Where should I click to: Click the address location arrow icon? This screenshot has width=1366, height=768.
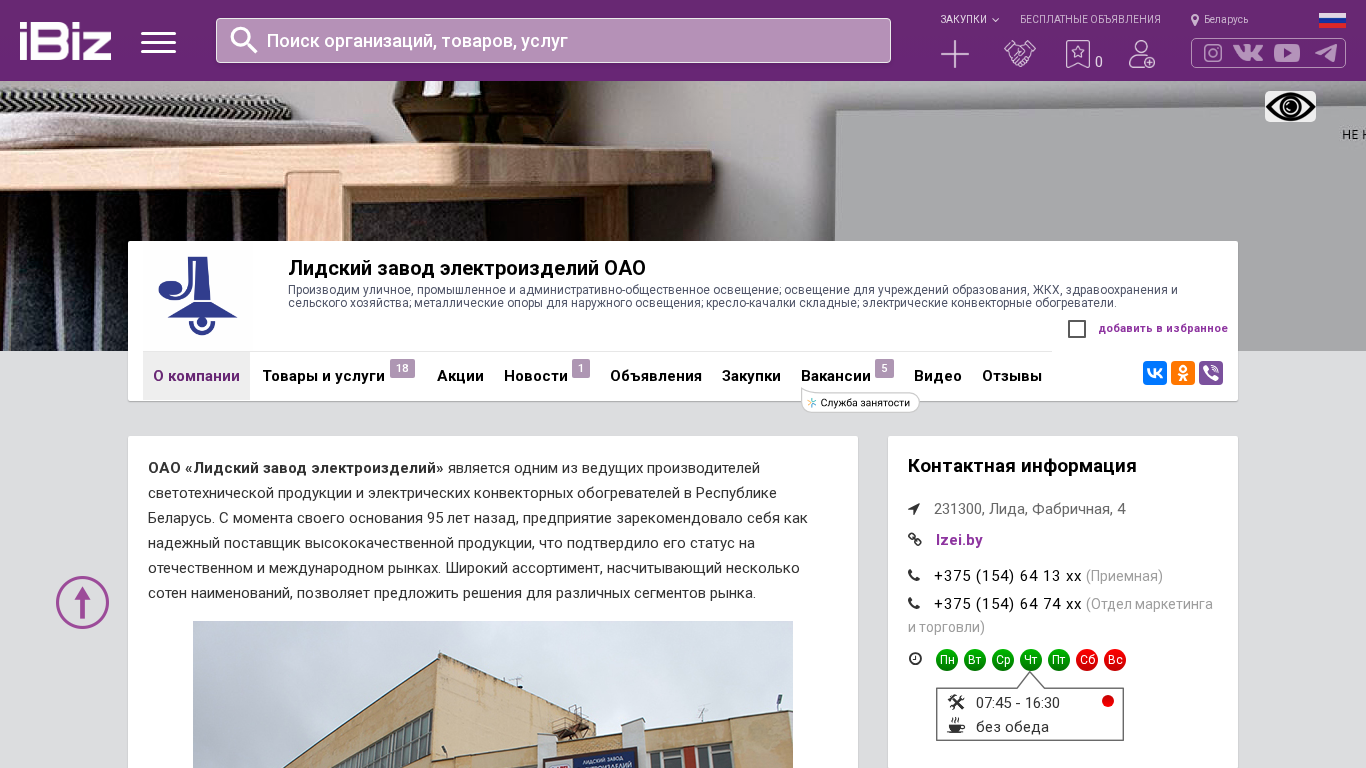914,509
